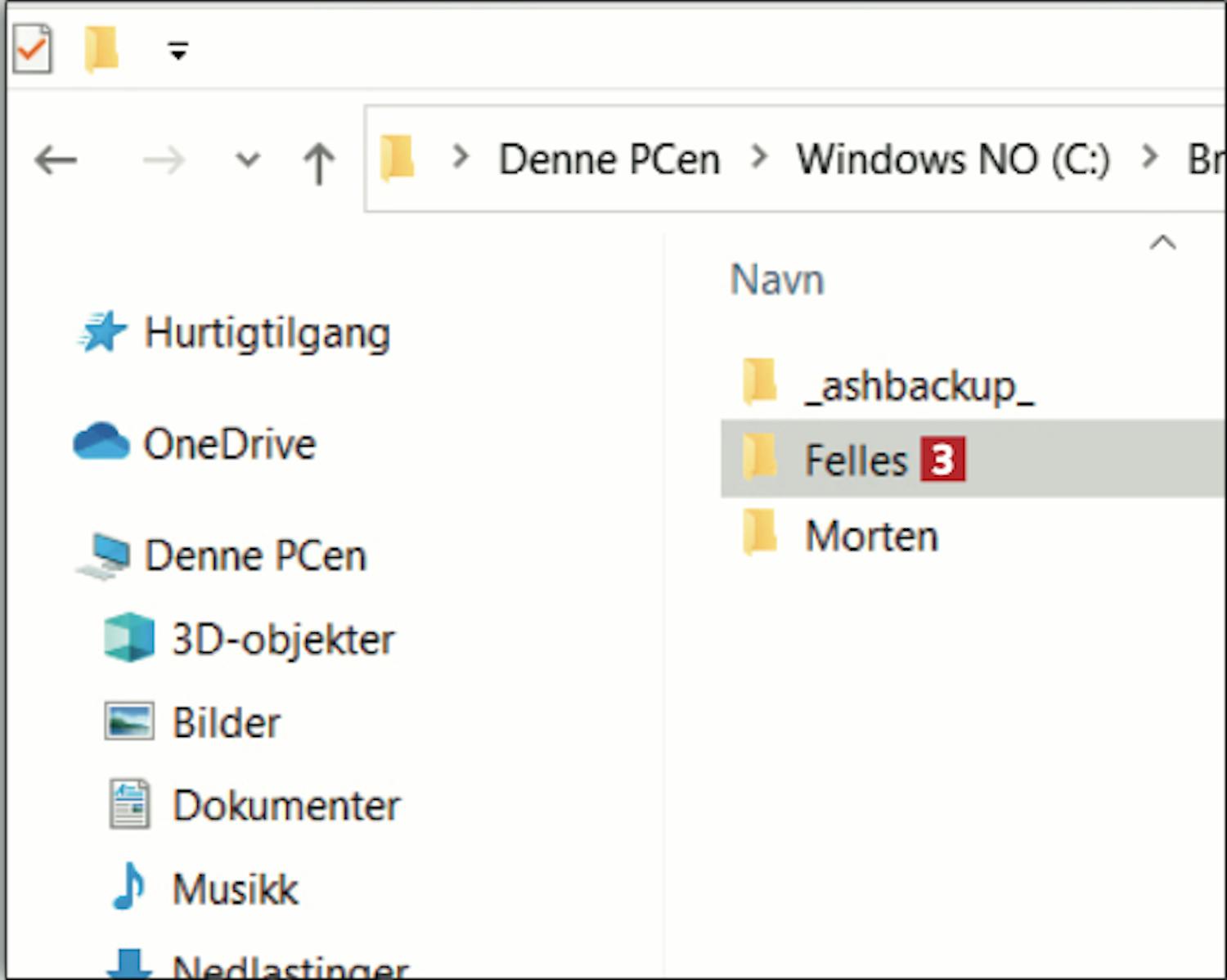Select Windows NO (C:) breadcrumb
This screenshot has width=1227, height=980.
[x=953, y=160]
